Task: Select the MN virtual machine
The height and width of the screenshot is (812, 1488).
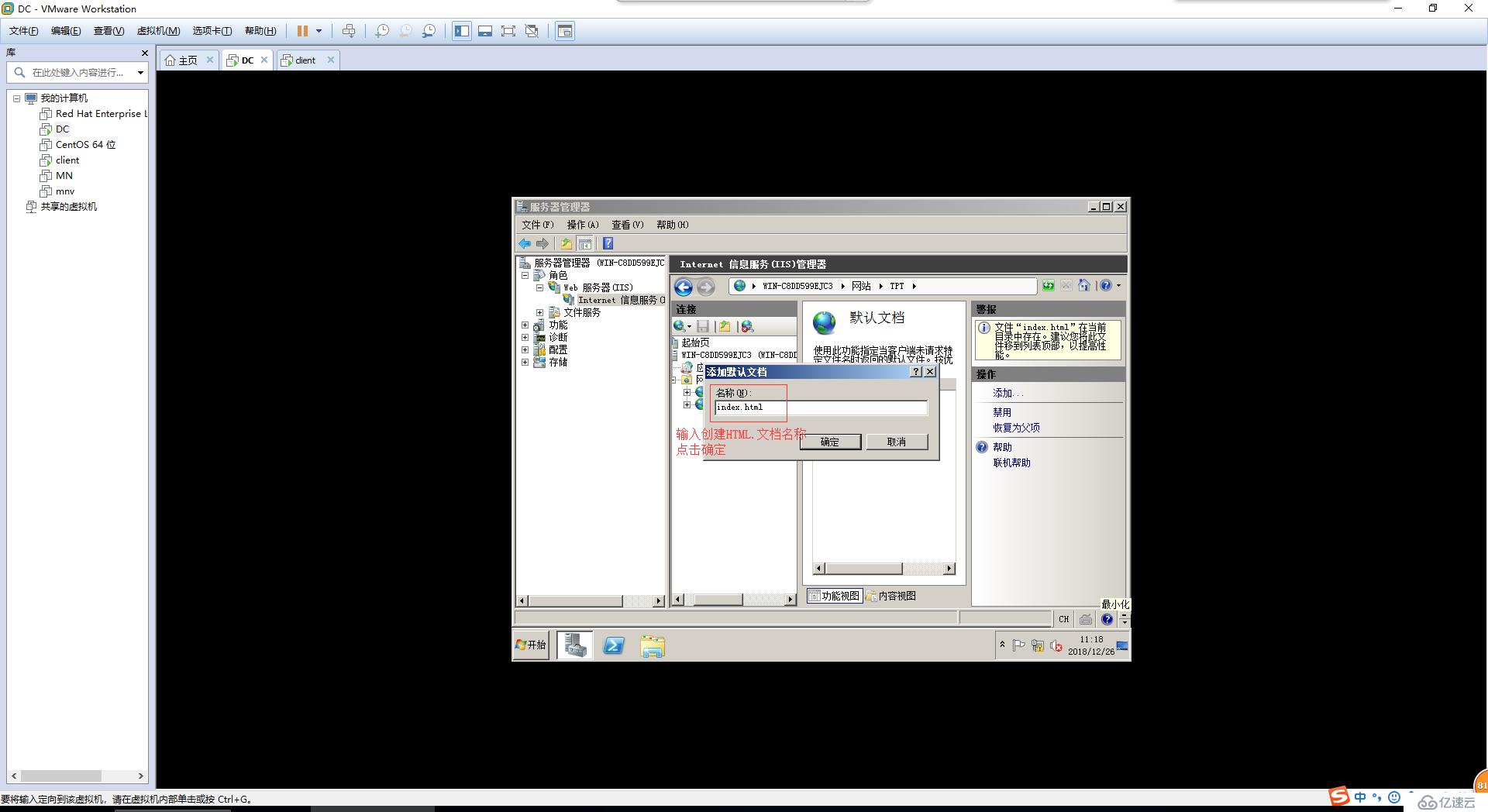Action: click(57, 176)
